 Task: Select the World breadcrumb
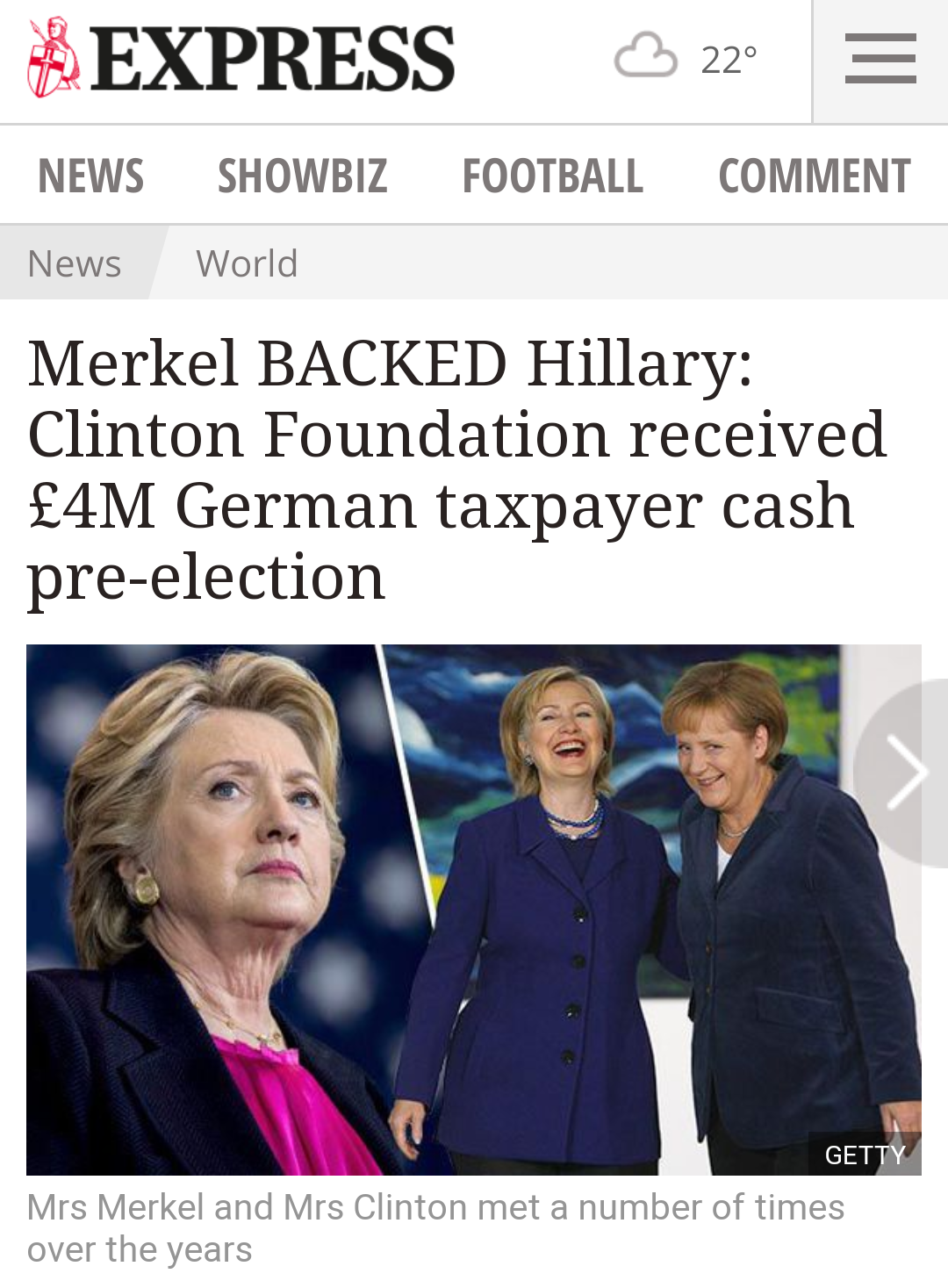pos(248,263)
